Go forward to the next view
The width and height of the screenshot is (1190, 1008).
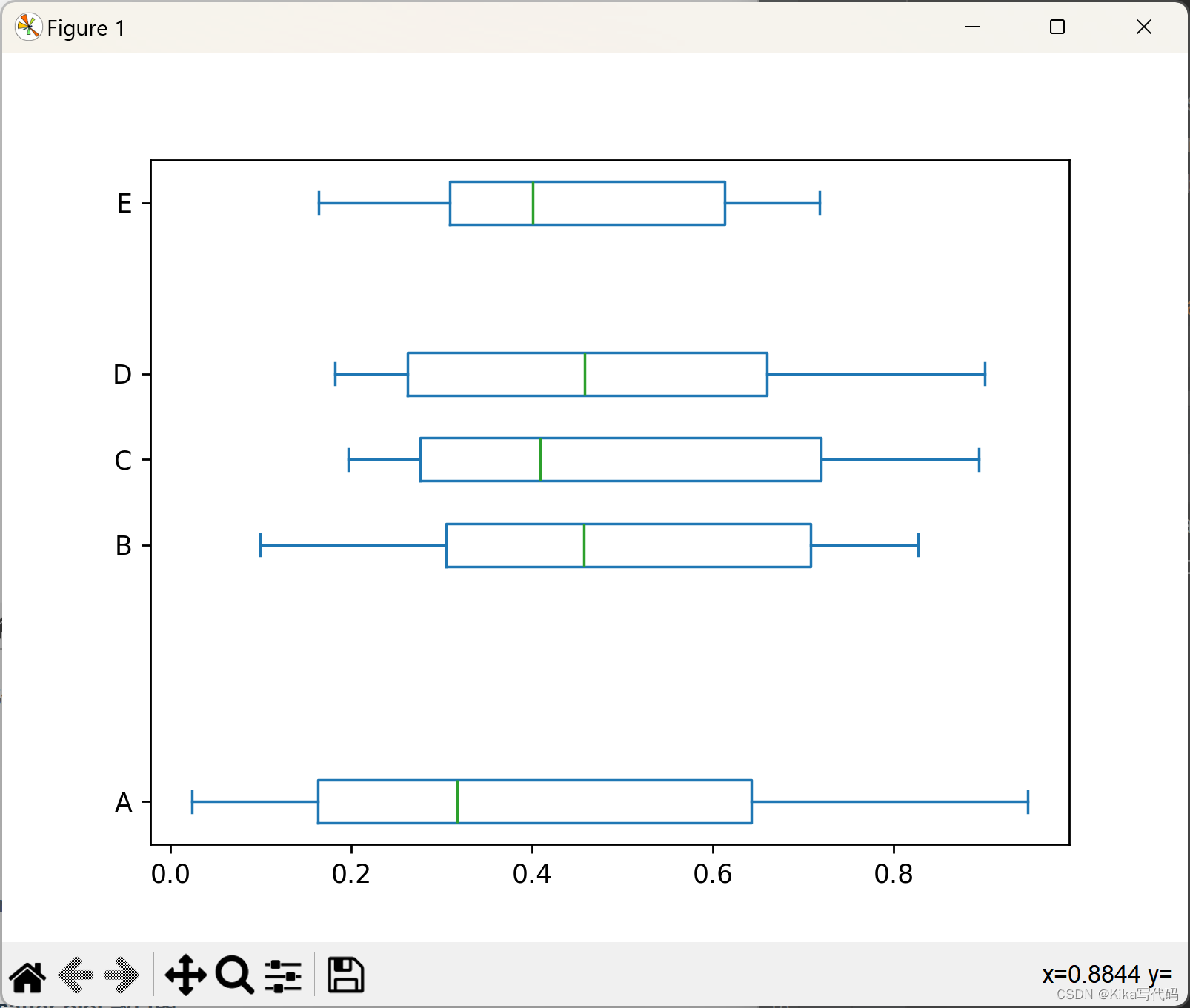(x=122, y=975)
